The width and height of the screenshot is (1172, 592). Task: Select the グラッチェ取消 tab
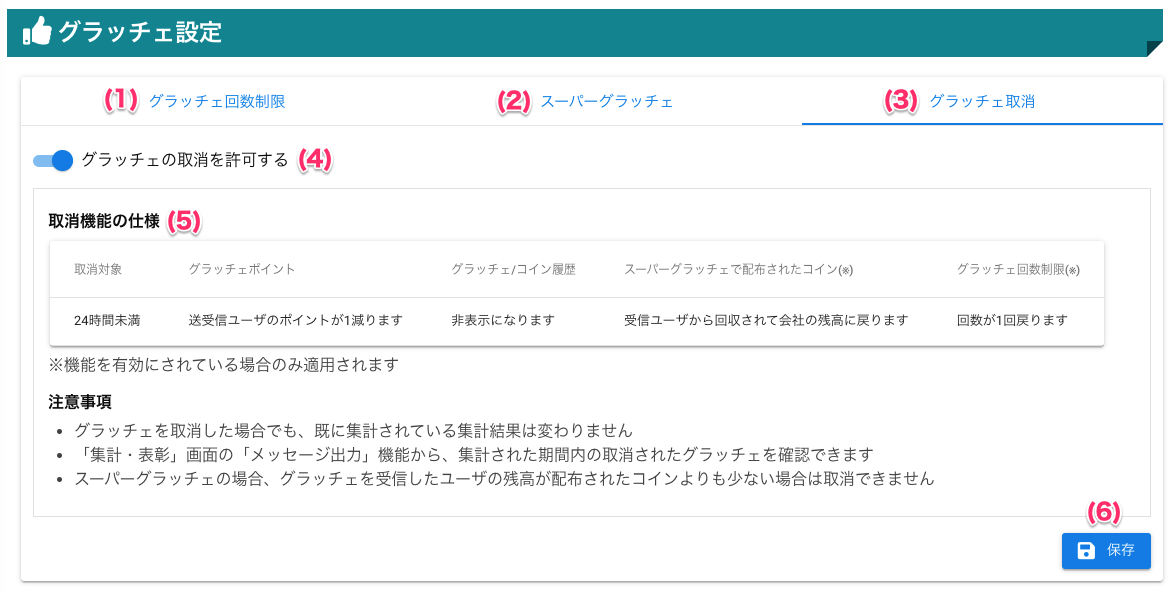[981, 102]
